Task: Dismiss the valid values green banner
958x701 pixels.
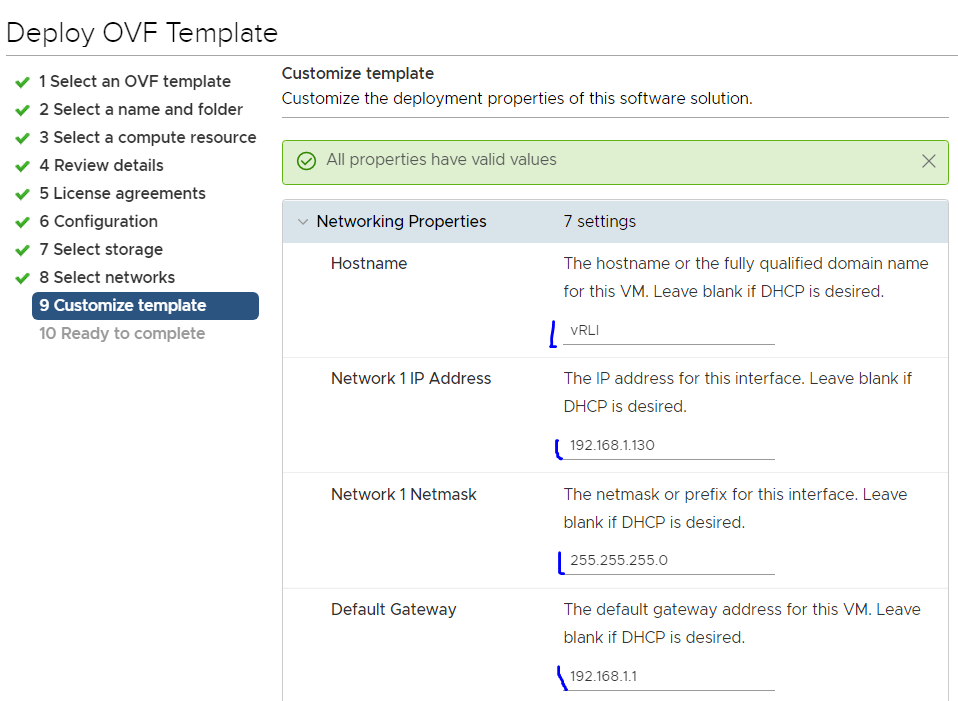Action: click(928, 161)
